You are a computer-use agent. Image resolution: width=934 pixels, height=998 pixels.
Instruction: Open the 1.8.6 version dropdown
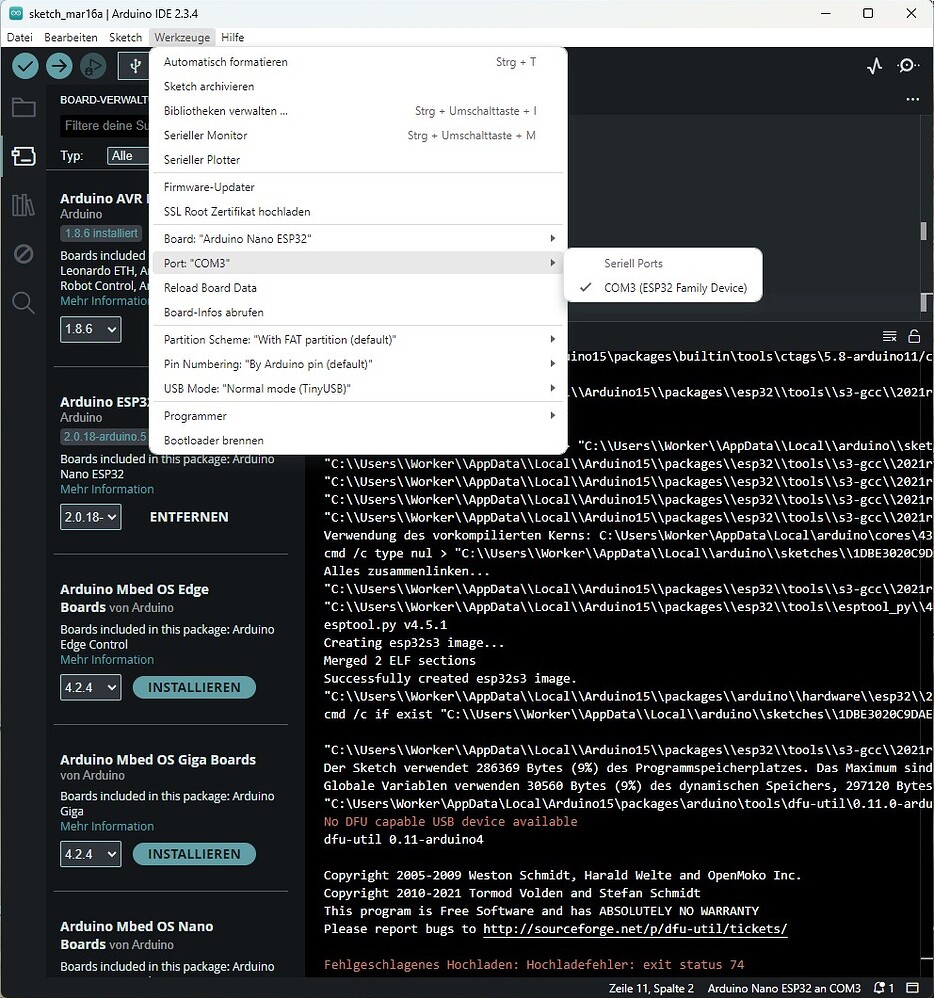point(90,329)
